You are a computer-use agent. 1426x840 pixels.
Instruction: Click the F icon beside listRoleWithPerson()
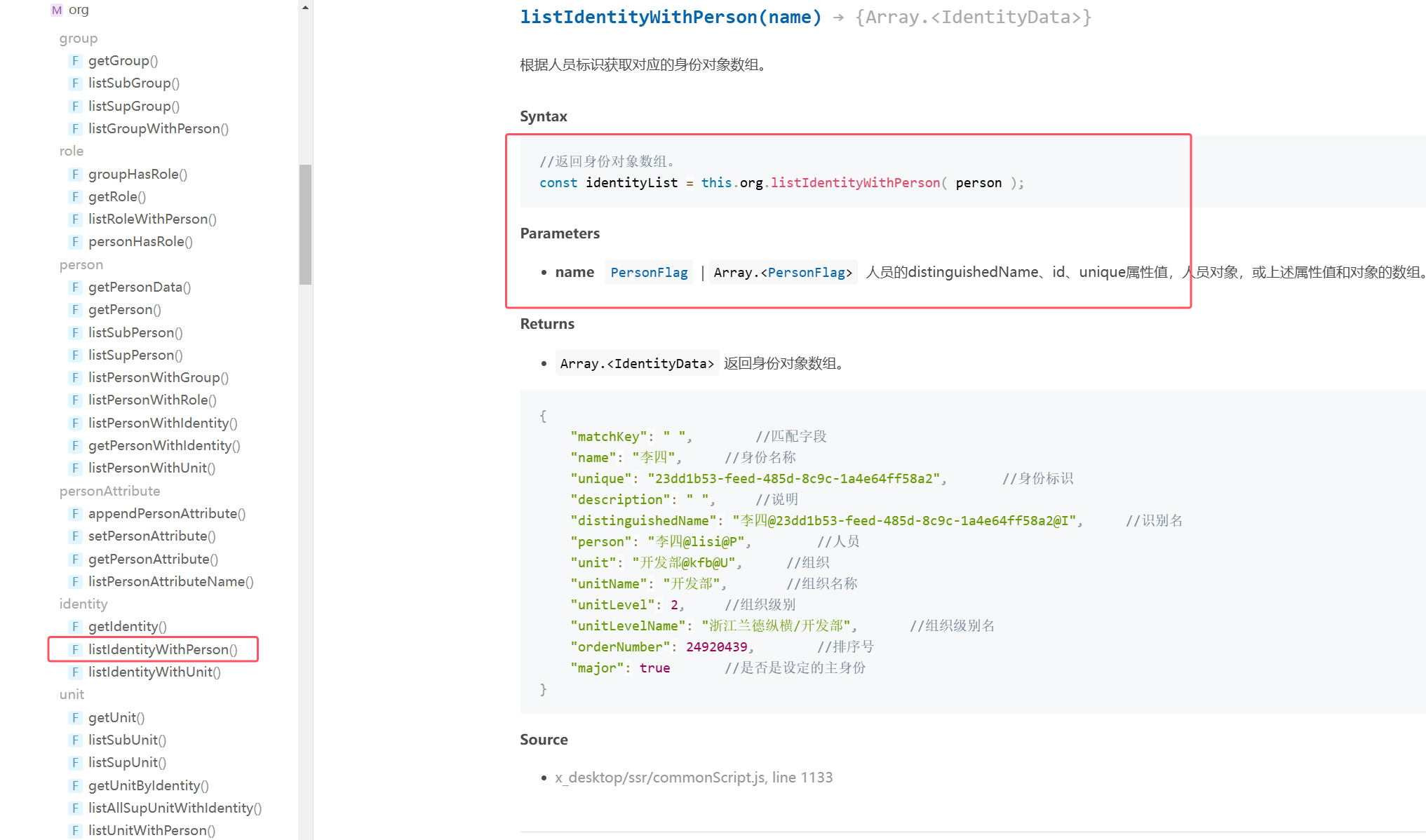tap(75, 219)
